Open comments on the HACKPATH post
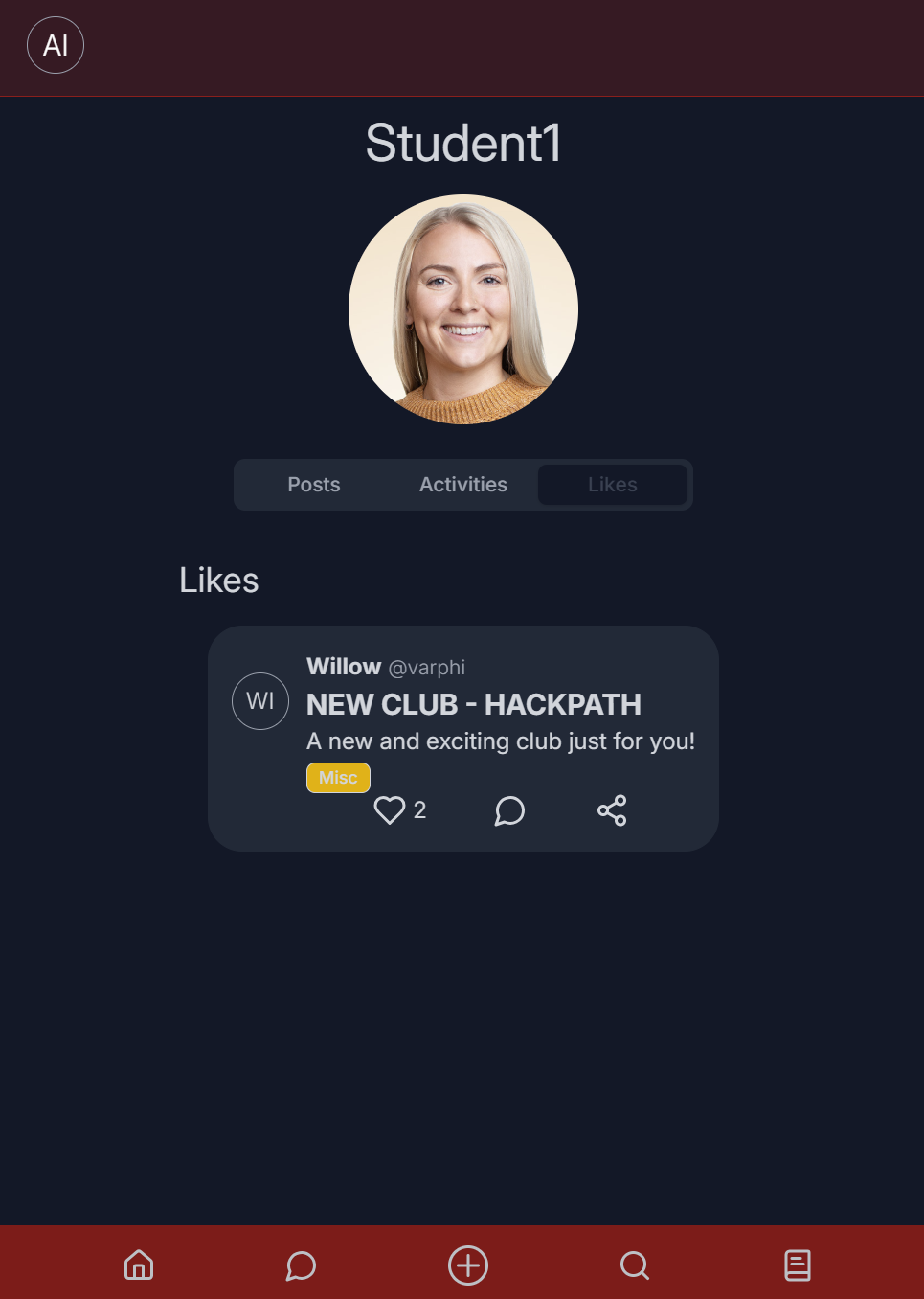 click(x=509, y=810)
